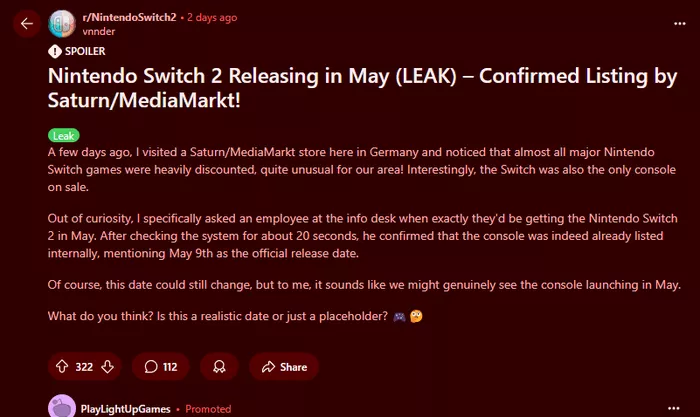Click the SPOILER tag warning icon
The width and height of the screenshot is (700, 417).
pos(54,51)
